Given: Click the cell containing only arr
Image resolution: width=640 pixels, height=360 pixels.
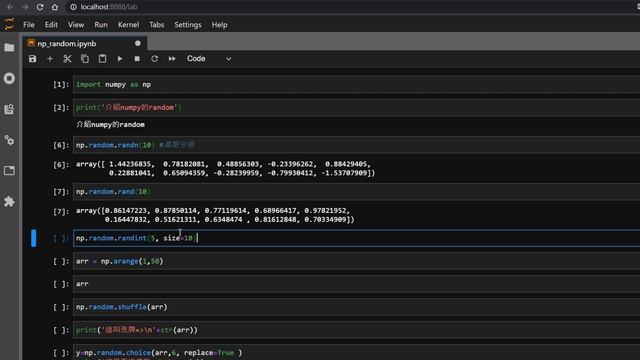Looking at the screenshot, I should [356, 284].
